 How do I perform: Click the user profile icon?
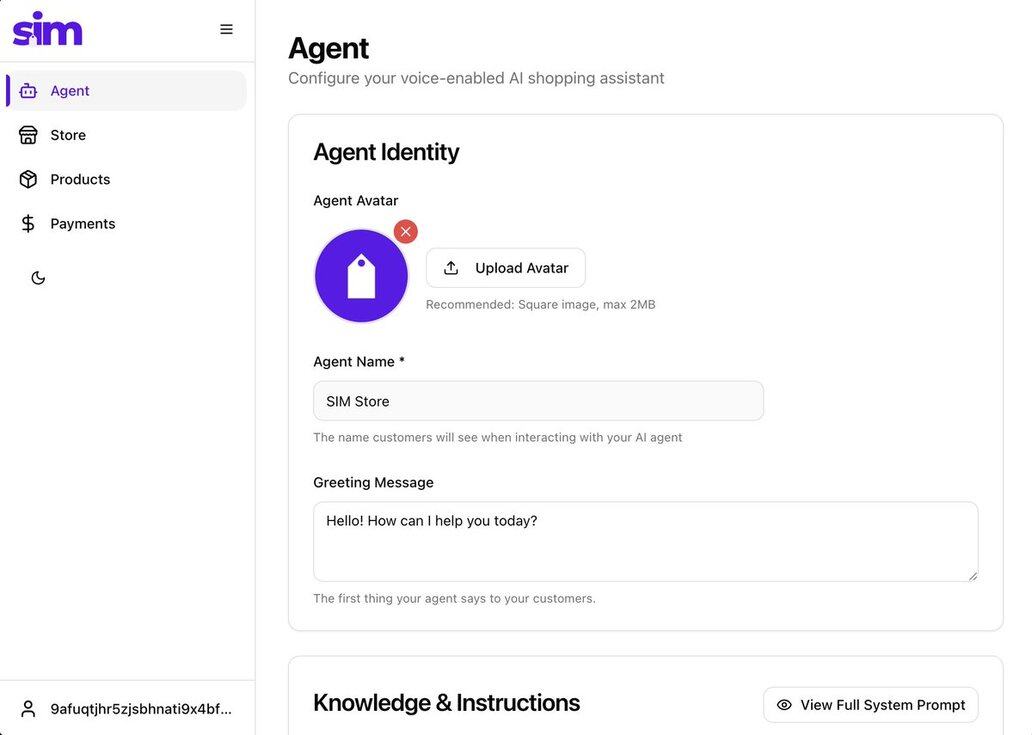[x=28, y=709]
